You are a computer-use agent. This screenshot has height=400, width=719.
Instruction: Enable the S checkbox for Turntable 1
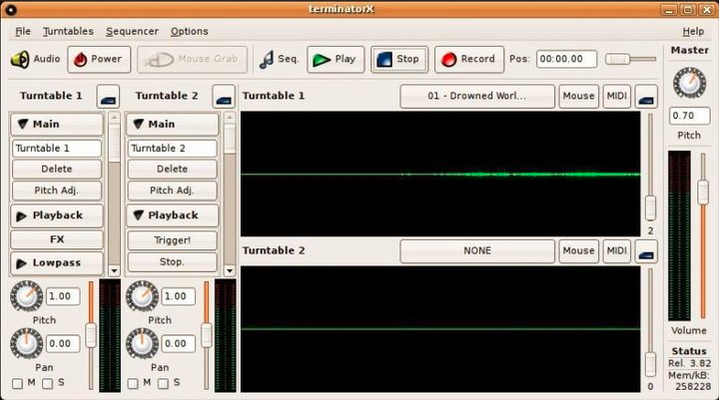click(47, 383)
